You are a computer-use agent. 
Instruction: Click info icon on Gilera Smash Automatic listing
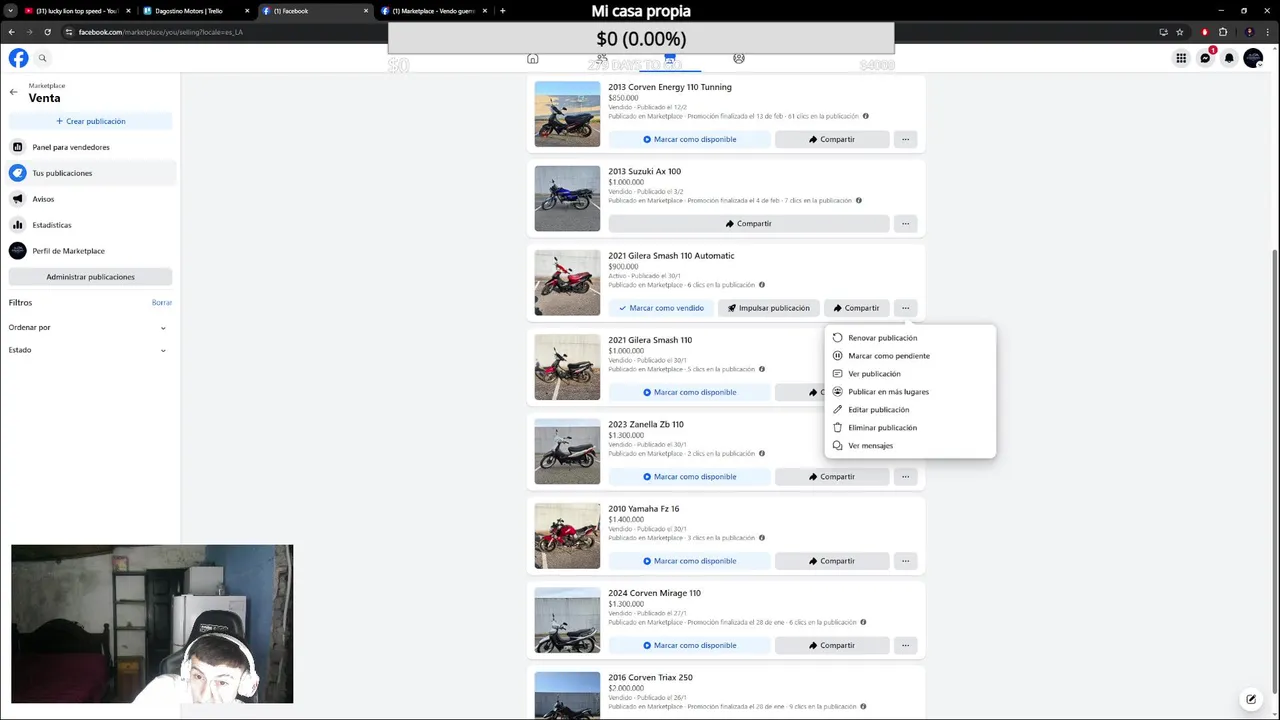pyautogui.click(x=761, y=285)
